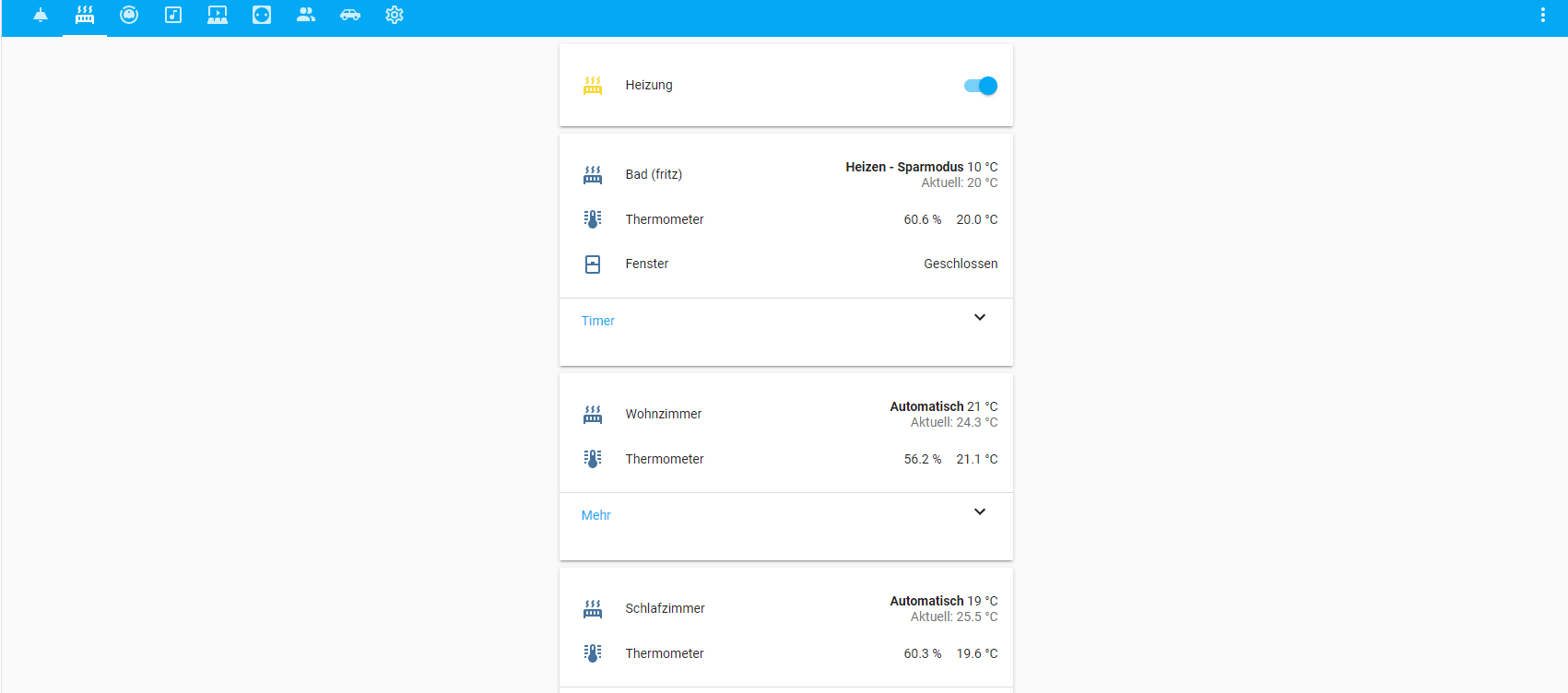Click the 'Aktuell: 25.5 °C' reading

pos(954,617)
